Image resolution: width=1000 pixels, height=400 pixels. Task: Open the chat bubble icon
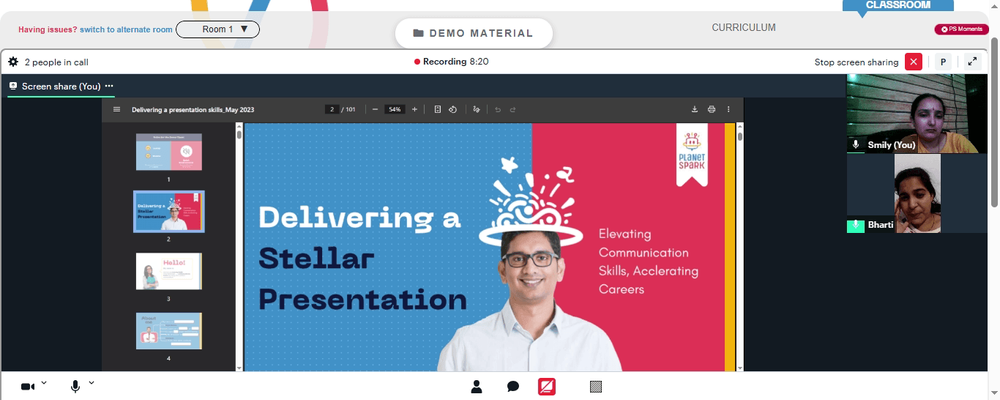[513, 387]
